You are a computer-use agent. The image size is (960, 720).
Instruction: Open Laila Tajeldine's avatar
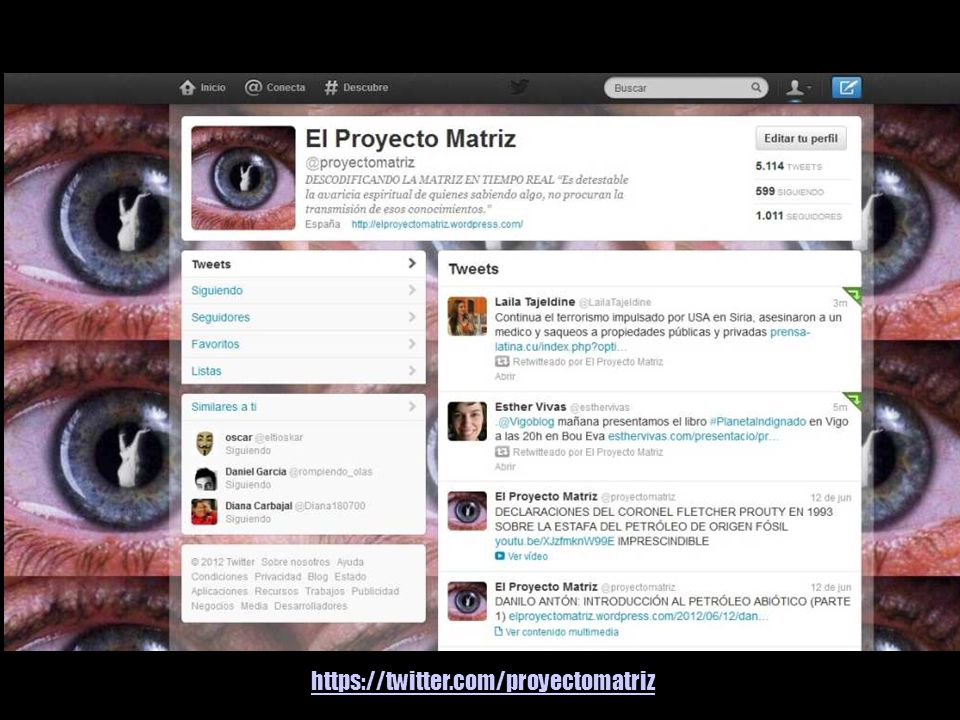467,316
